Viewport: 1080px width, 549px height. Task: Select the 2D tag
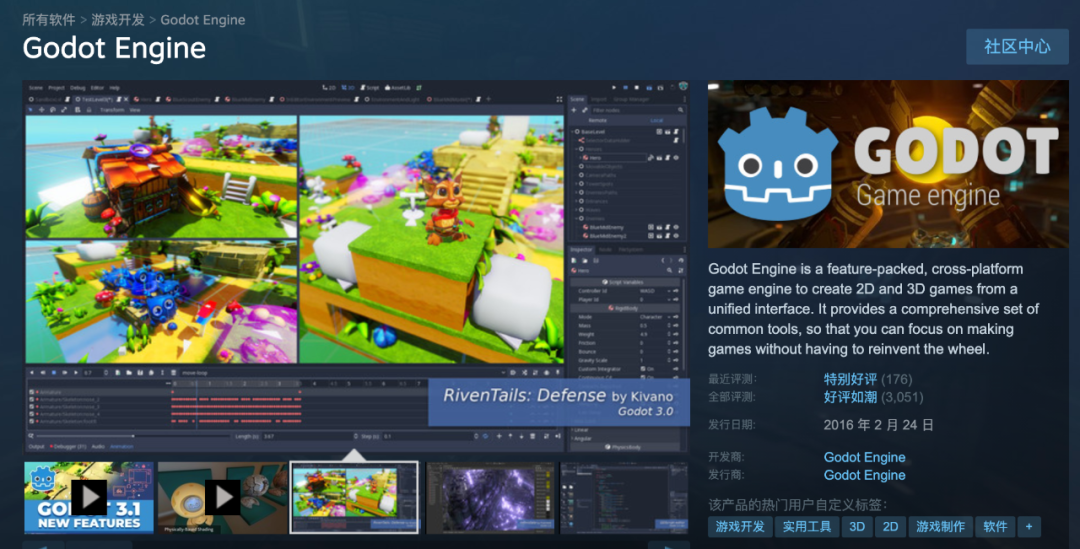pos(891,527)
